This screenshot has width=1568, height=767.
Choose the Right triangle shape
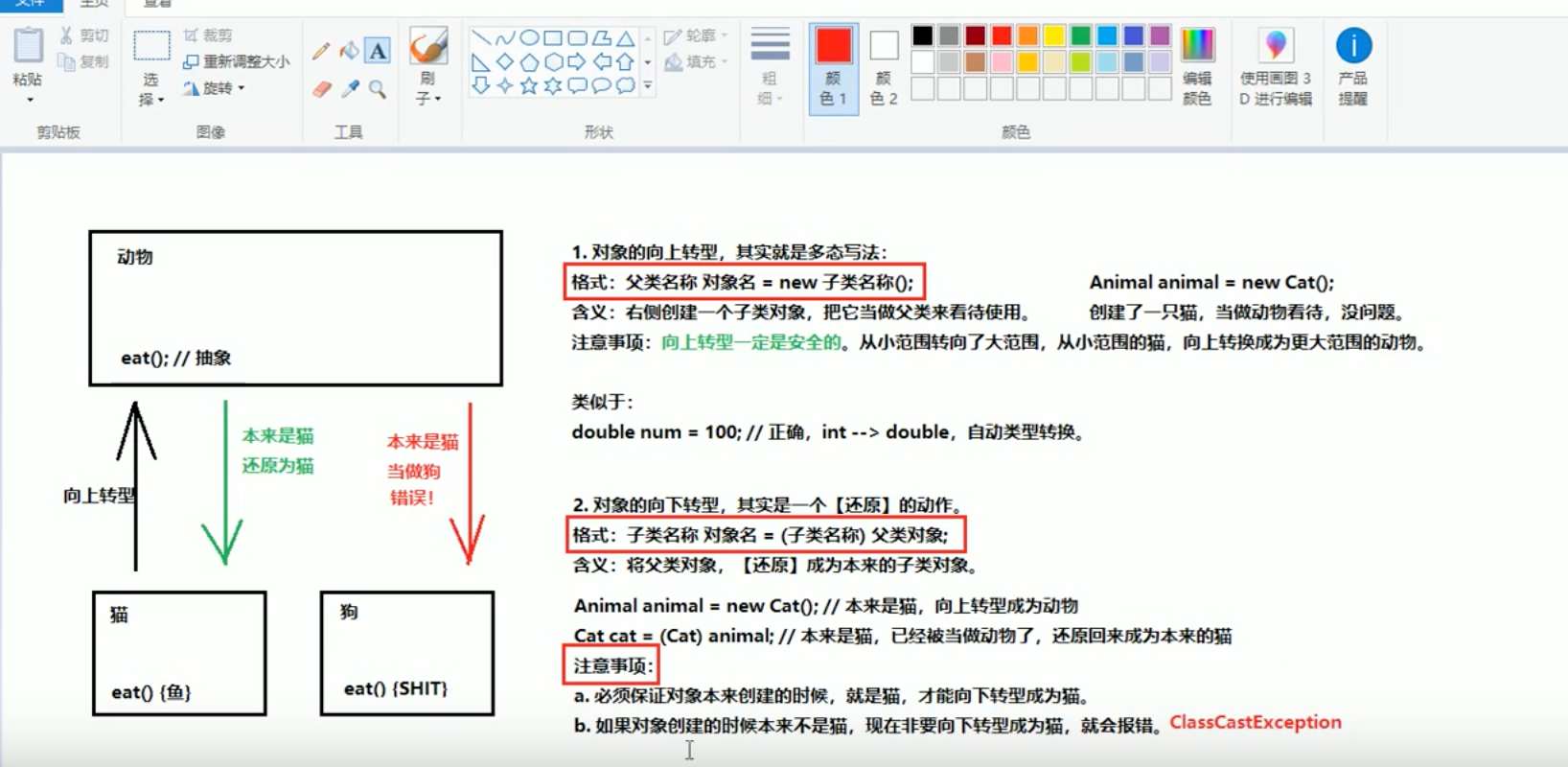[x=481, y=62]
